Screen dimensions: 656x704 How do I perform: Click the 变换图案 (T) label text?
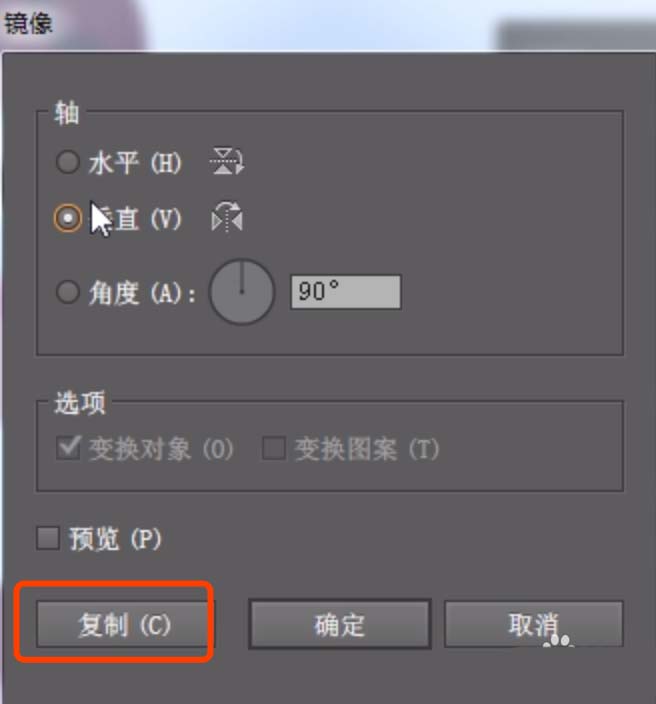(367, 449)
